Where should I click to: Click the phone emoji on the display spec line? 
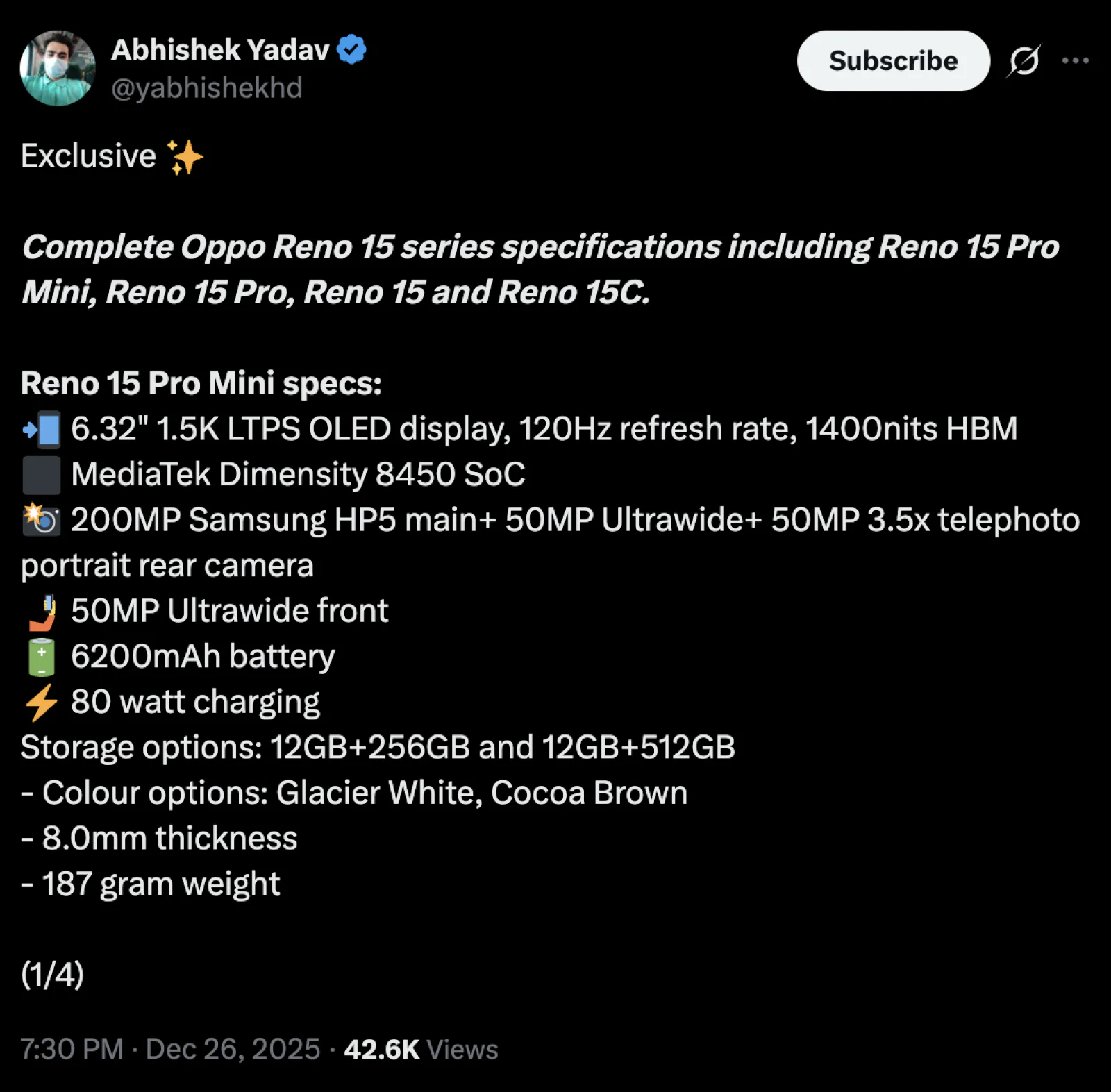point(42,428)
